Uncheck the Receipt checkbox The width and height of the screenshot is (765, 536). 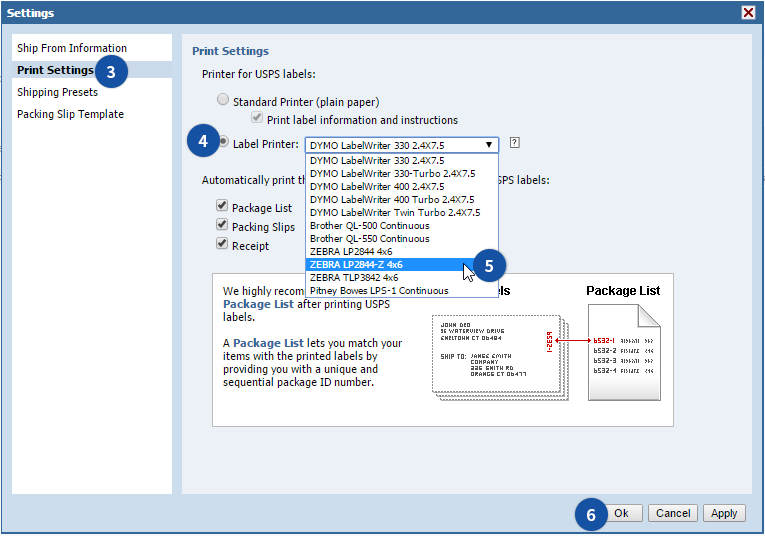click(x=222, y=243)
